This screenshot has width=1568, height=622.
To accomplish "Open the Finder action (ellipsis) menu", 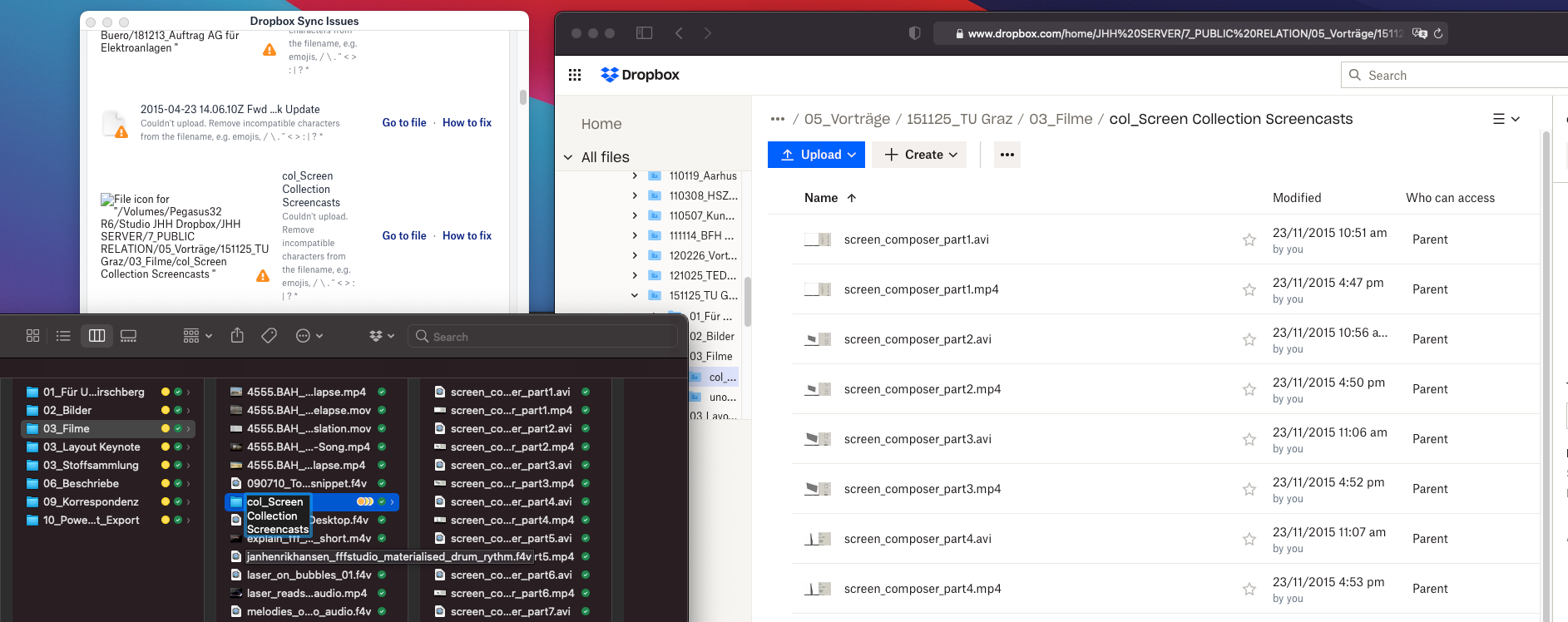I will tap(309, 336).
